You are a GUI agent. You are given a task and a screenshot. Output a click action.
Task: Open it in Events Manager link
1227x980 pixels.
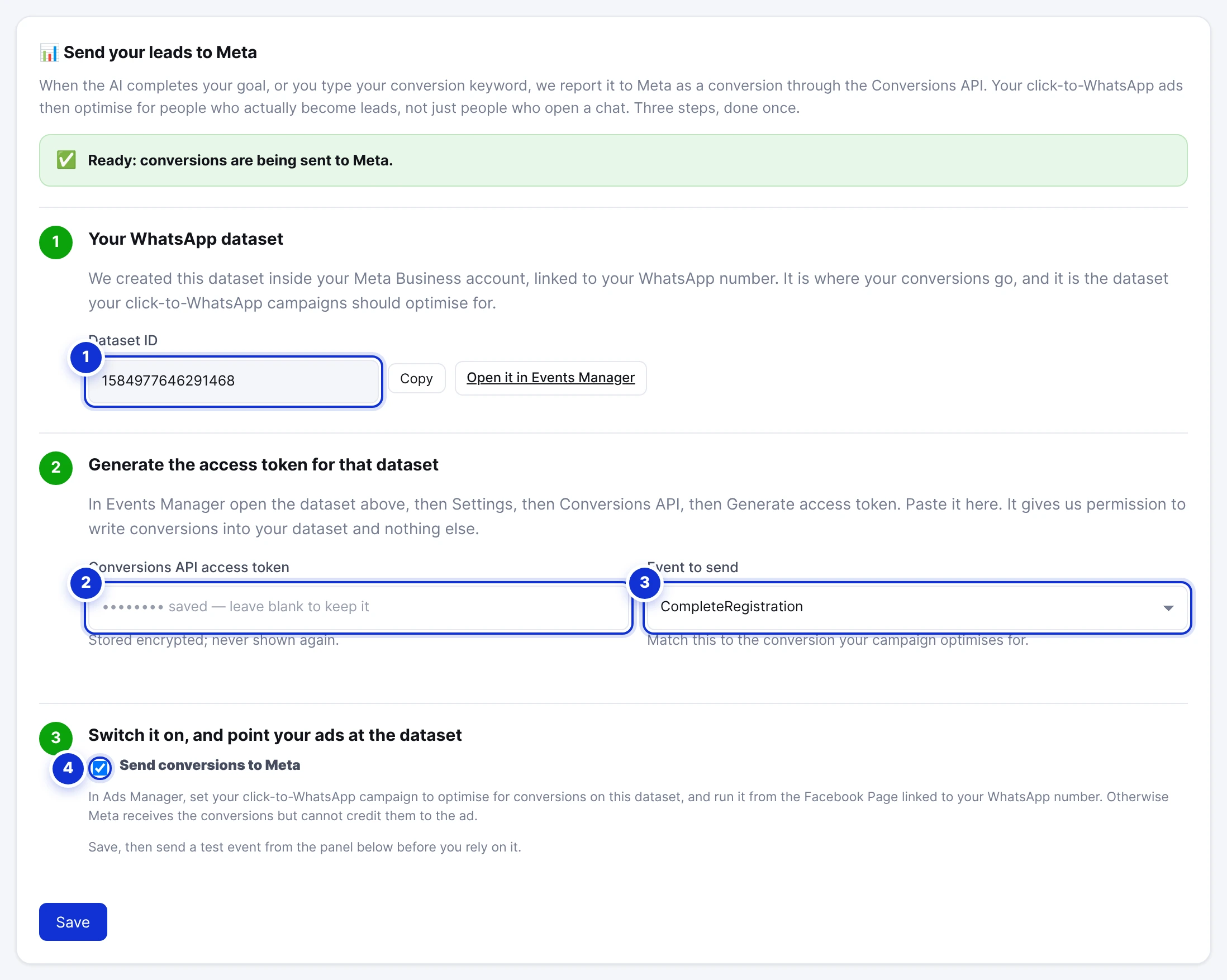(550, 378)
